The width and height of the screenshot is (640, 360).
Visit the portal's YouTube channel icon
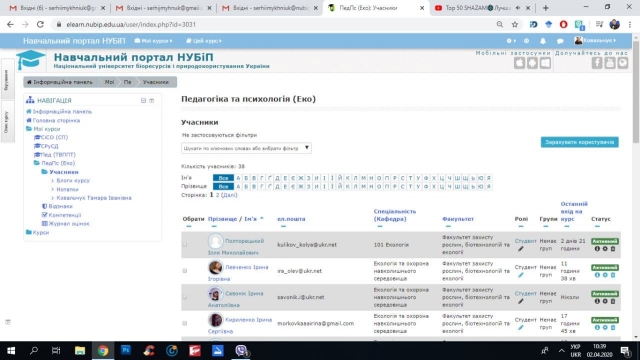(610, 63)
